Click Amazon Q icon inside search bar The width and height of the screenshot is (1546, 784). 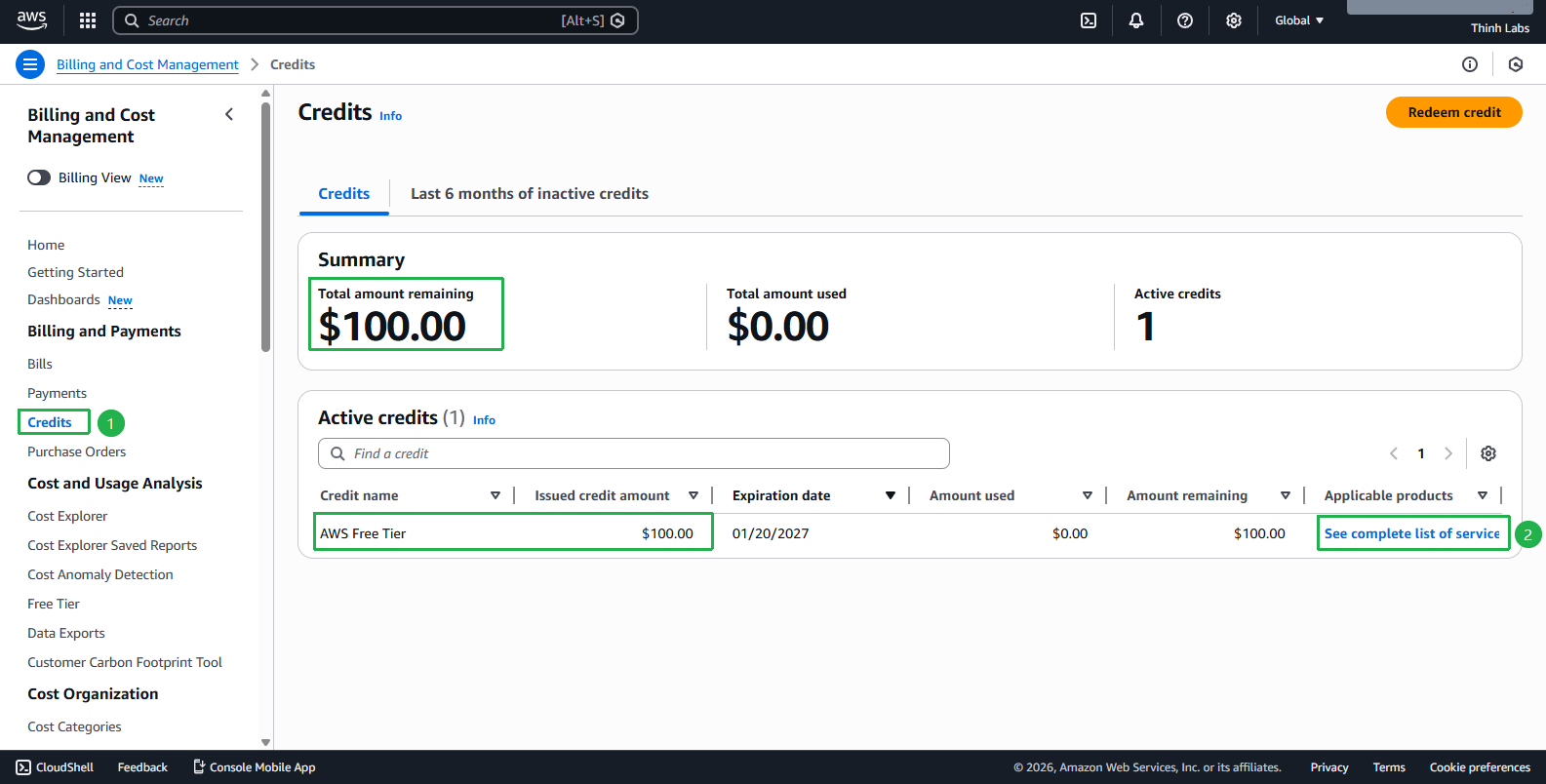[617, 20]
